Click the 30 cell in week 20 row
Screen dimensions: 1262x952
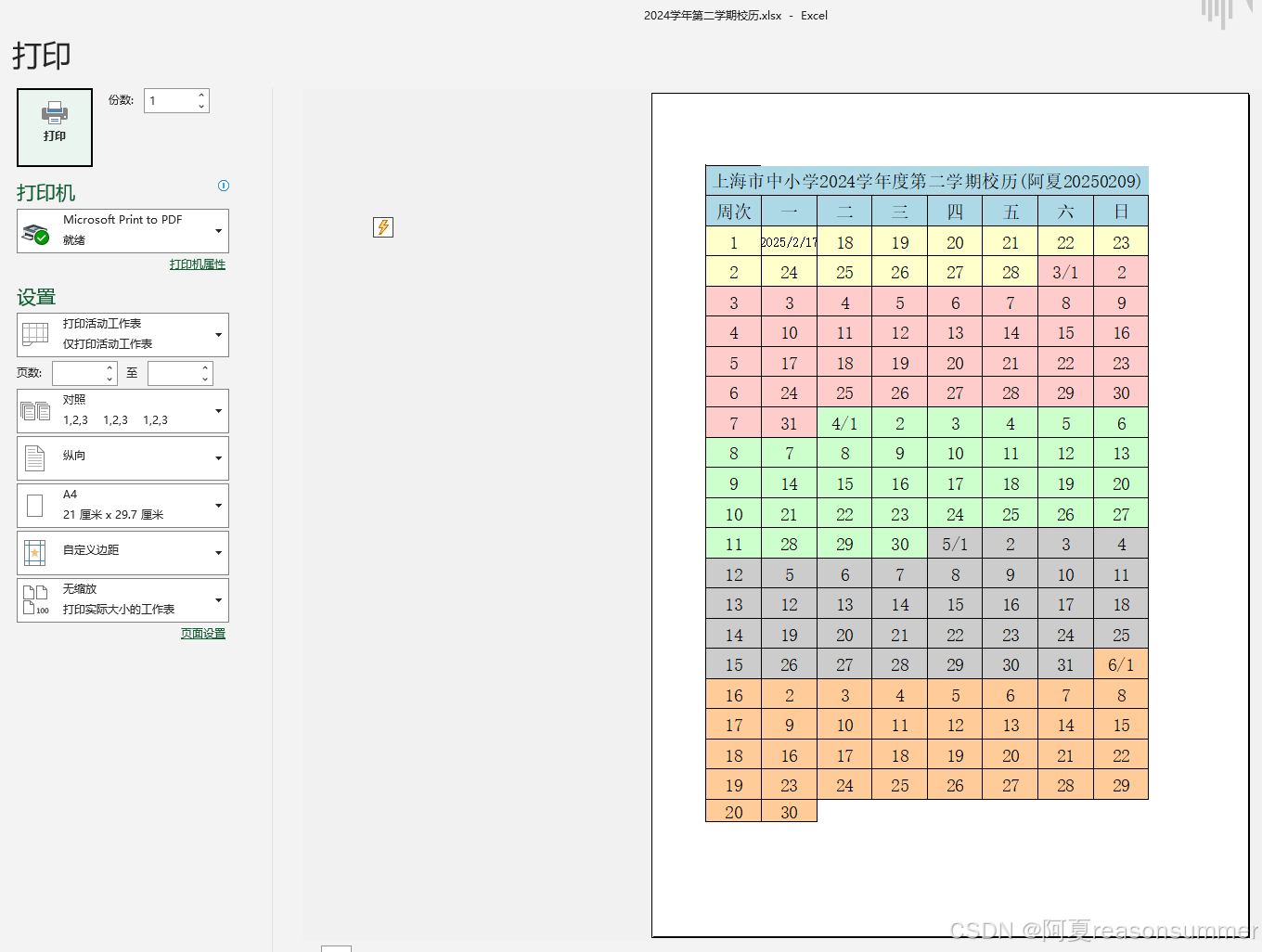pyautogui.click(x=790, y=812)
